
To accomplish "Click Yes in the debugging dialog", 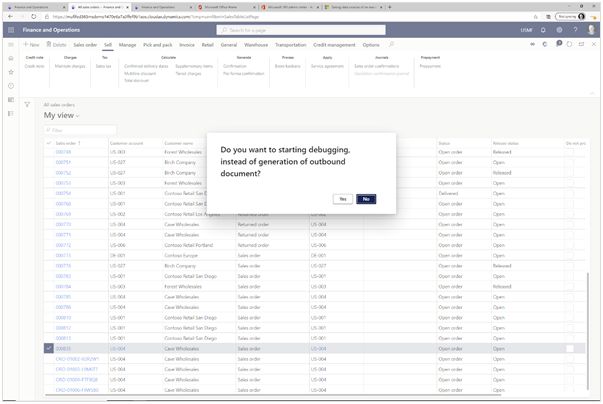I will click(343, 199).
